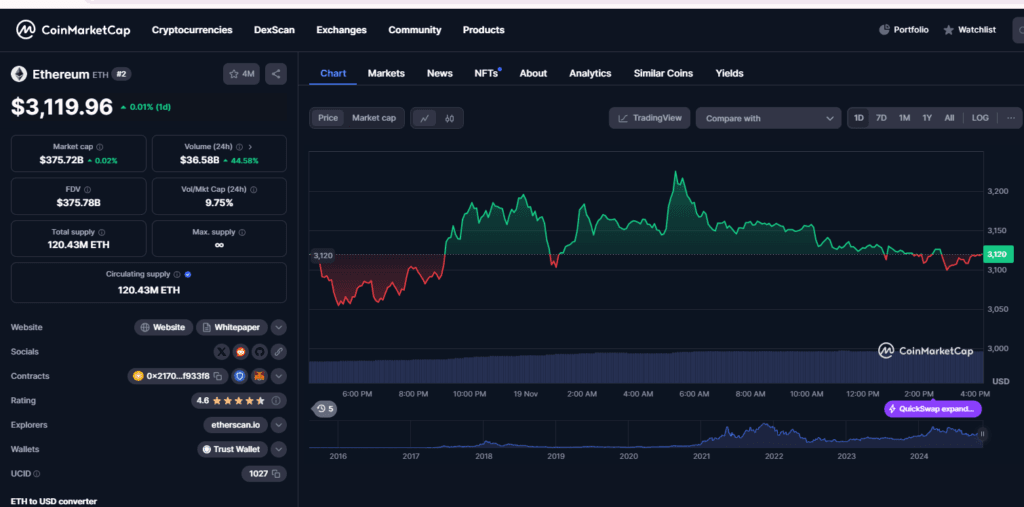Switch to the NFTs tab
This screenshot has width=1024, height=507.
tap(486, 73)
